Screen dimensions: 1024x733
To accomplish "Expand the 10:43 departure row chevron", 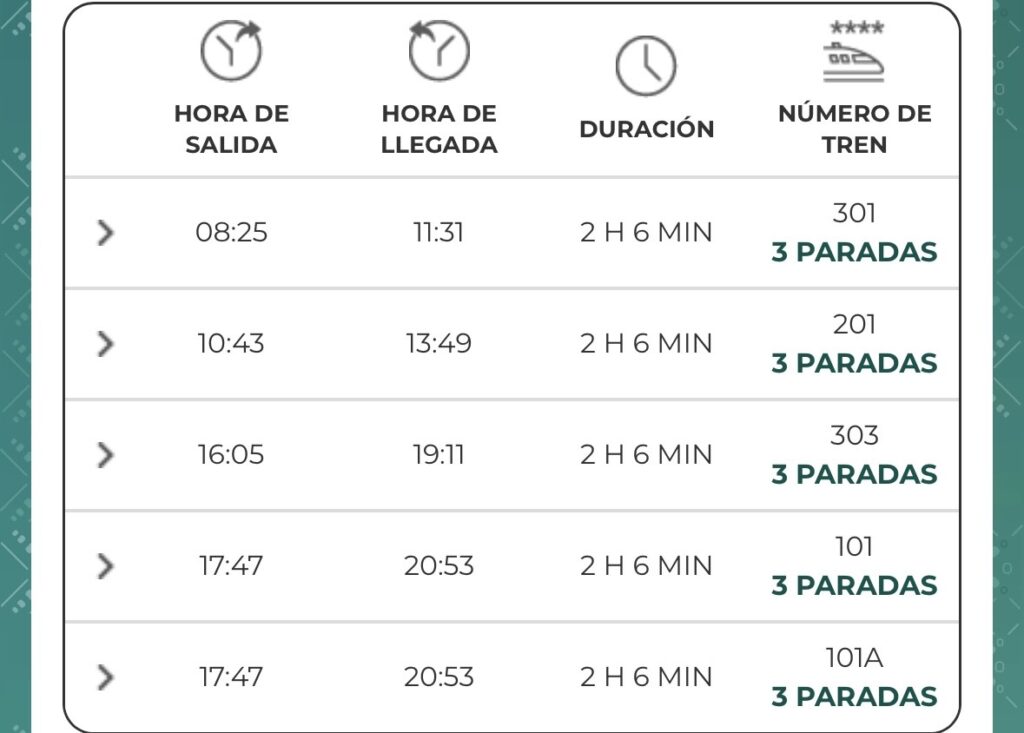I will coord(105,344).
